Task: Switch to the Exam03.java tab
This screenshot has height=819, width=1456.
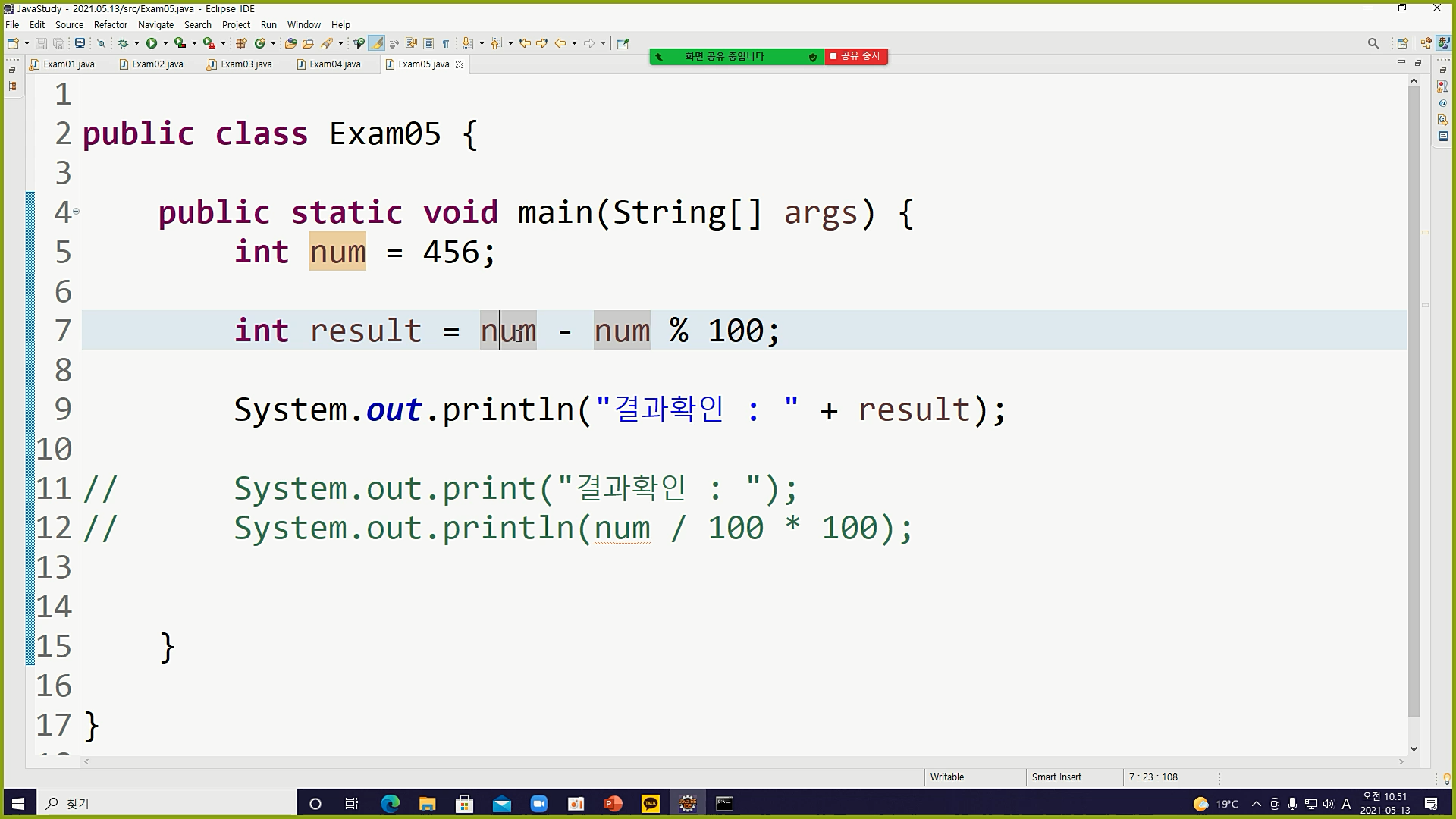Action: click(x=246, y=64)
